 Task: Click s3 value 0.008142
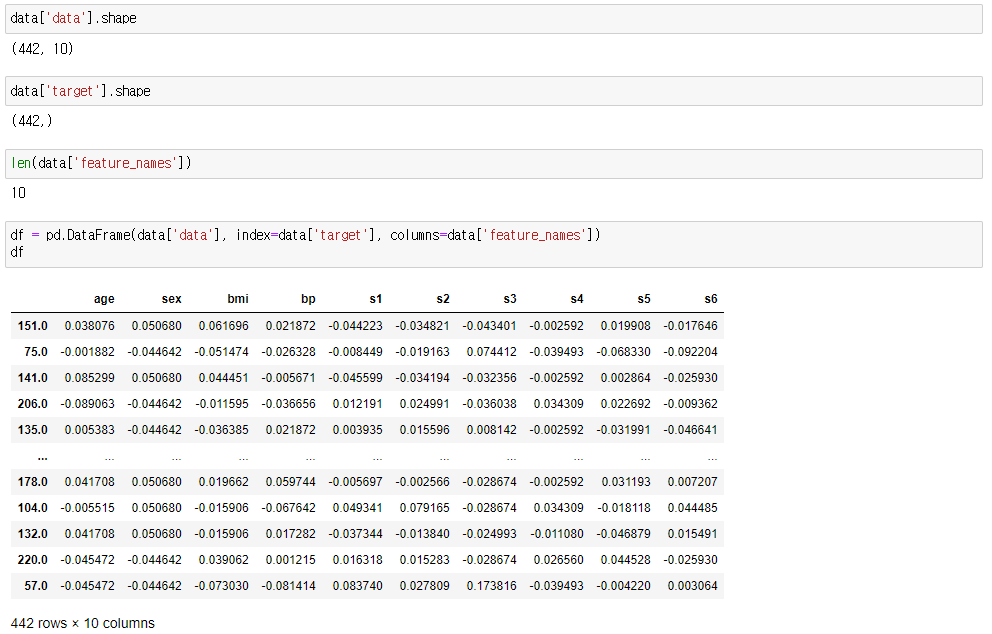[x=492, y=430]
